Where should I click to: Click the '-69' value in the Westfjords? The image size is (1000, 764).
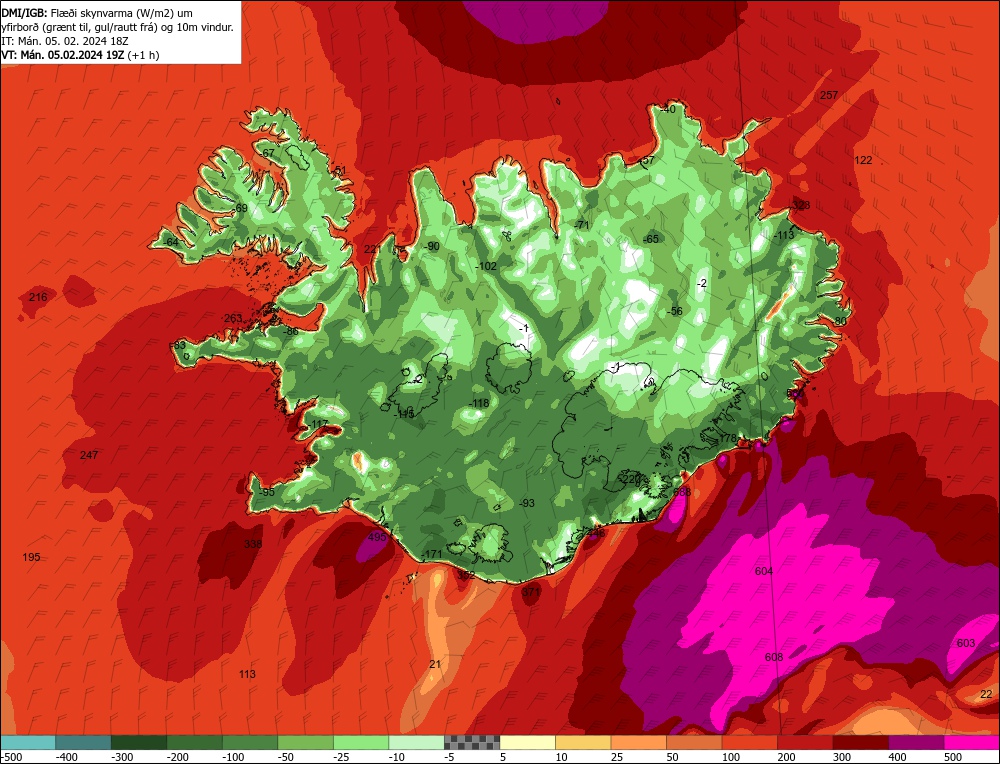[240, 209]
